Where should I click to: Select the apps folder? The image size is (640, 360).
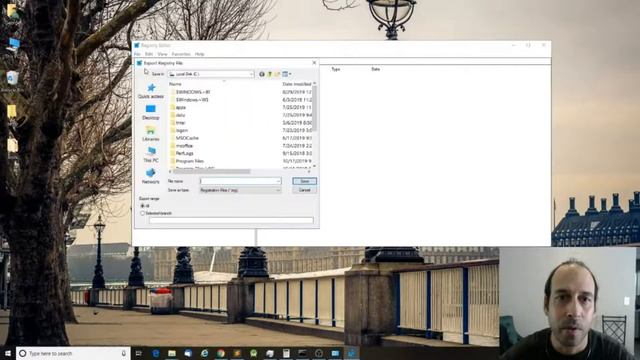(x=178, y=107)
